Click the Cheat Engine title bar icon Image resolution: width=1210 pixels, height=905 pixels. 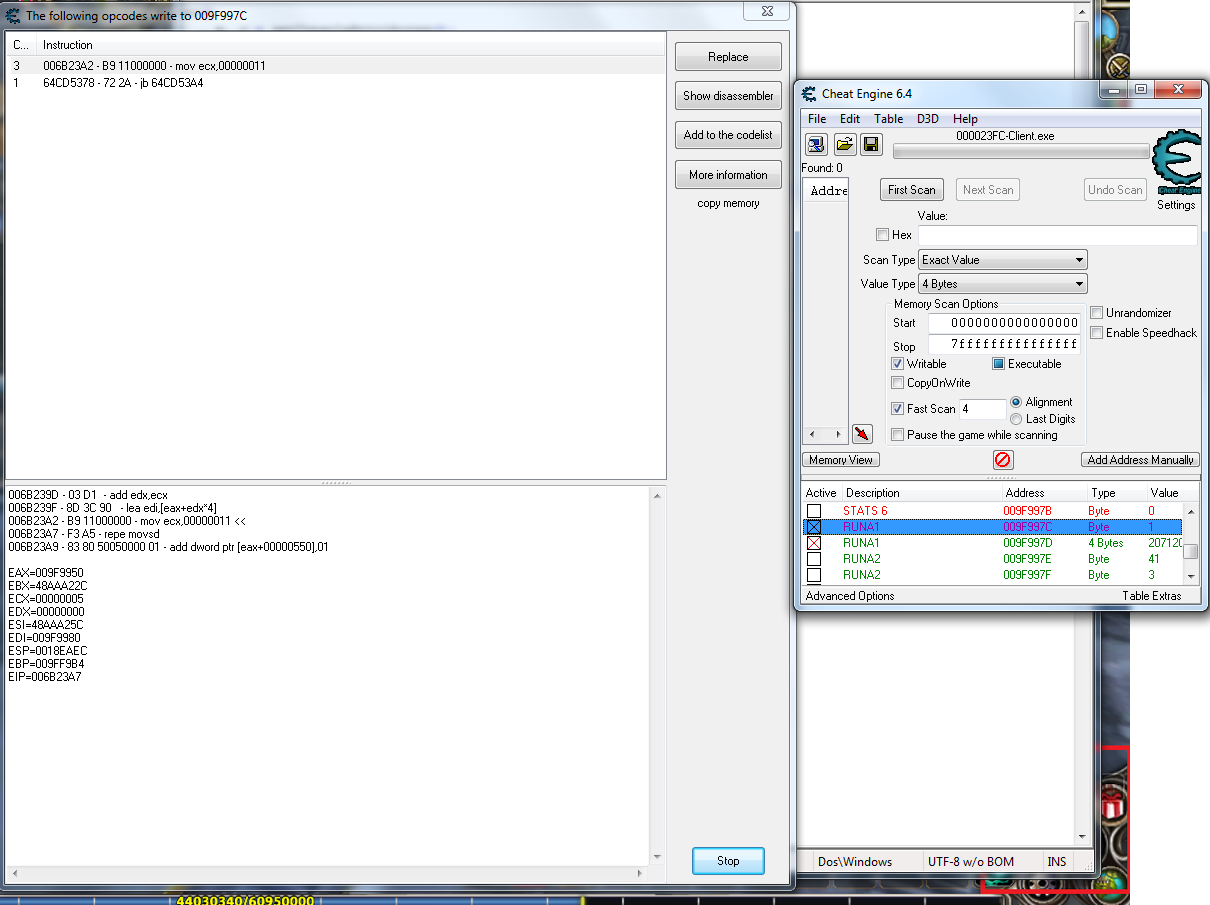pos(809,94)
